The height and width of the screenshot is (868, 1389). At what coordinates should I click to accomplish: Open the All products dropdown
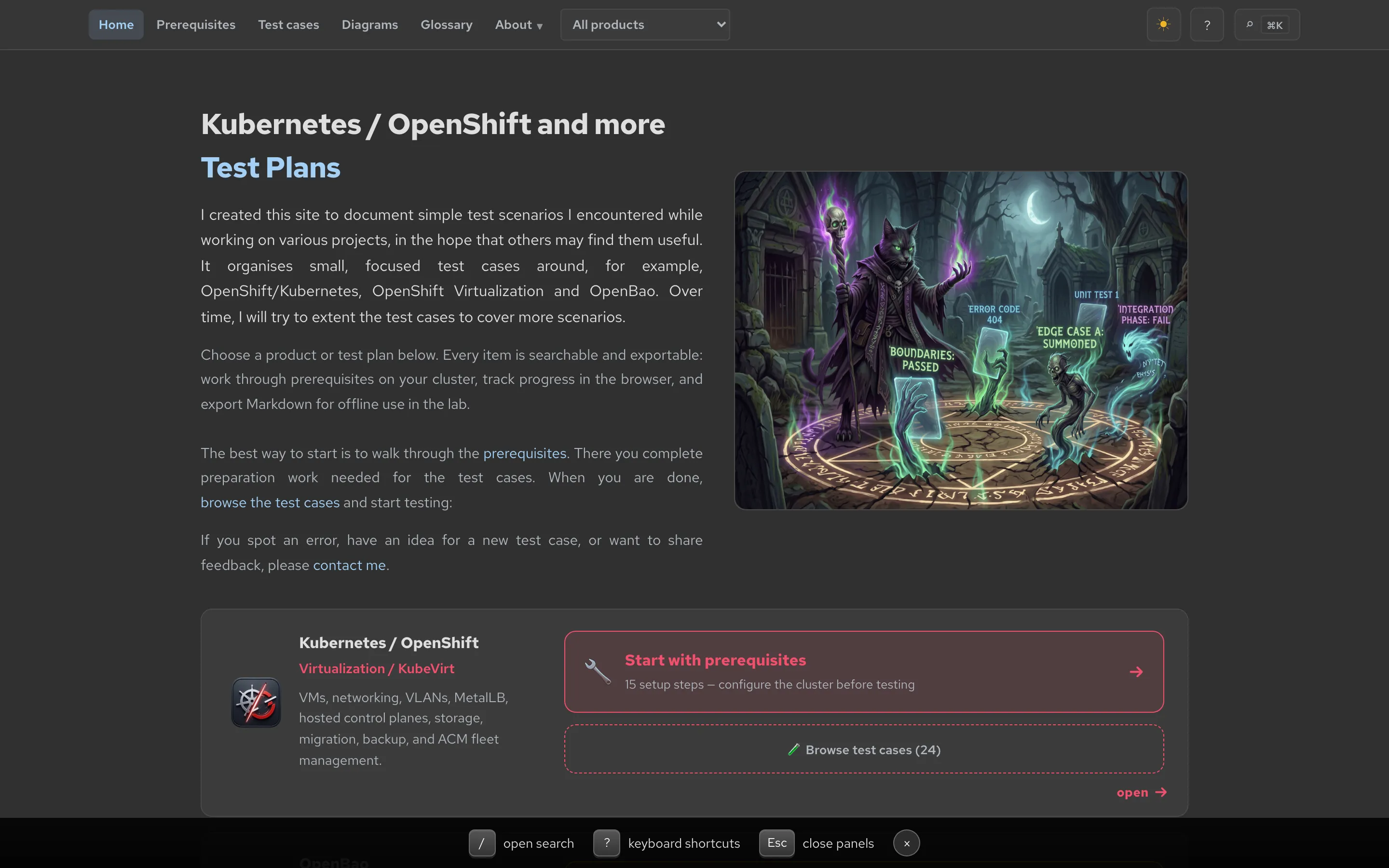point(645,25)
